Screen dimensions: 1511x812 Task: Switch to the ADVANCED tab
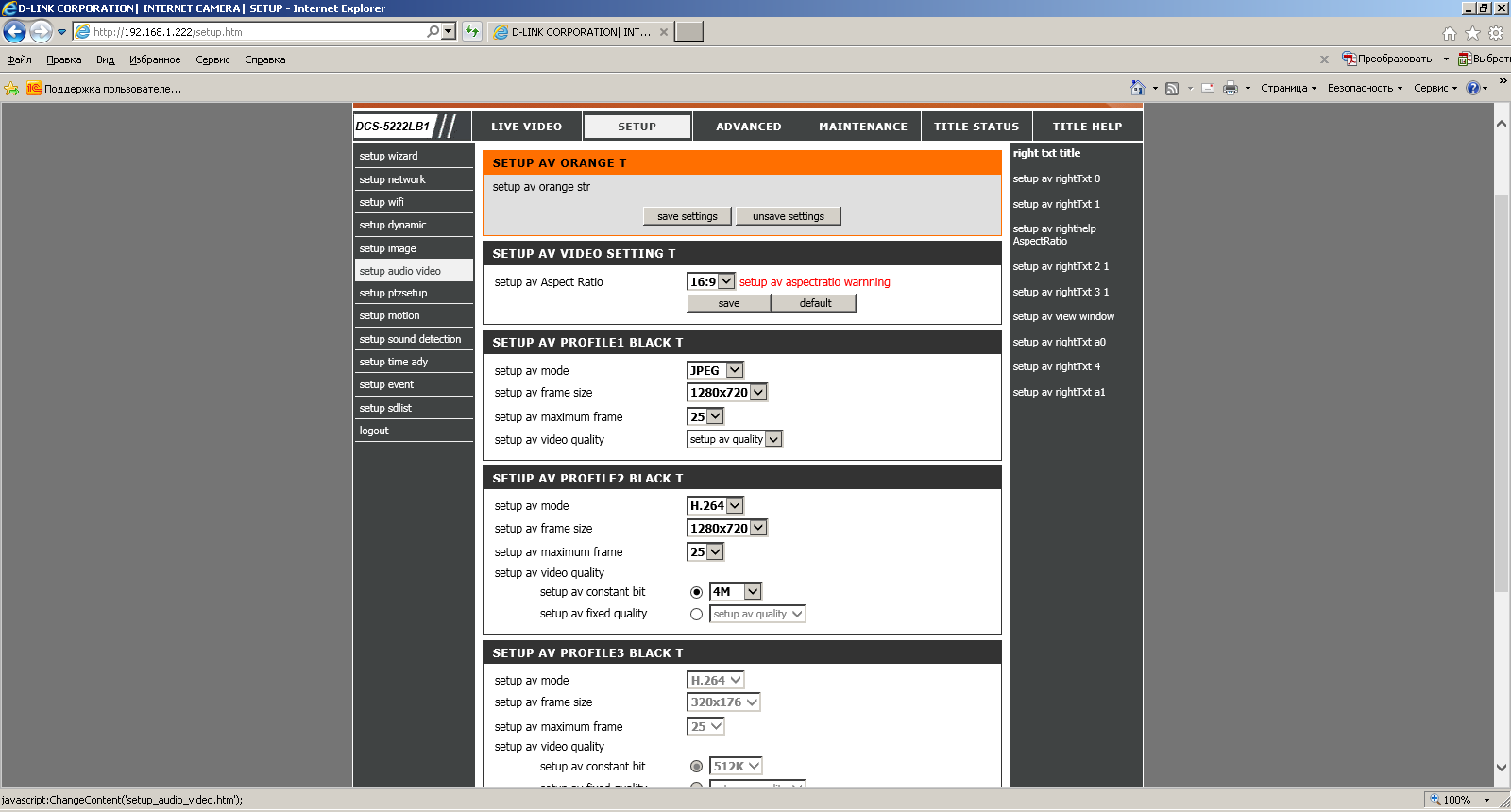click(x=748, y=127)
